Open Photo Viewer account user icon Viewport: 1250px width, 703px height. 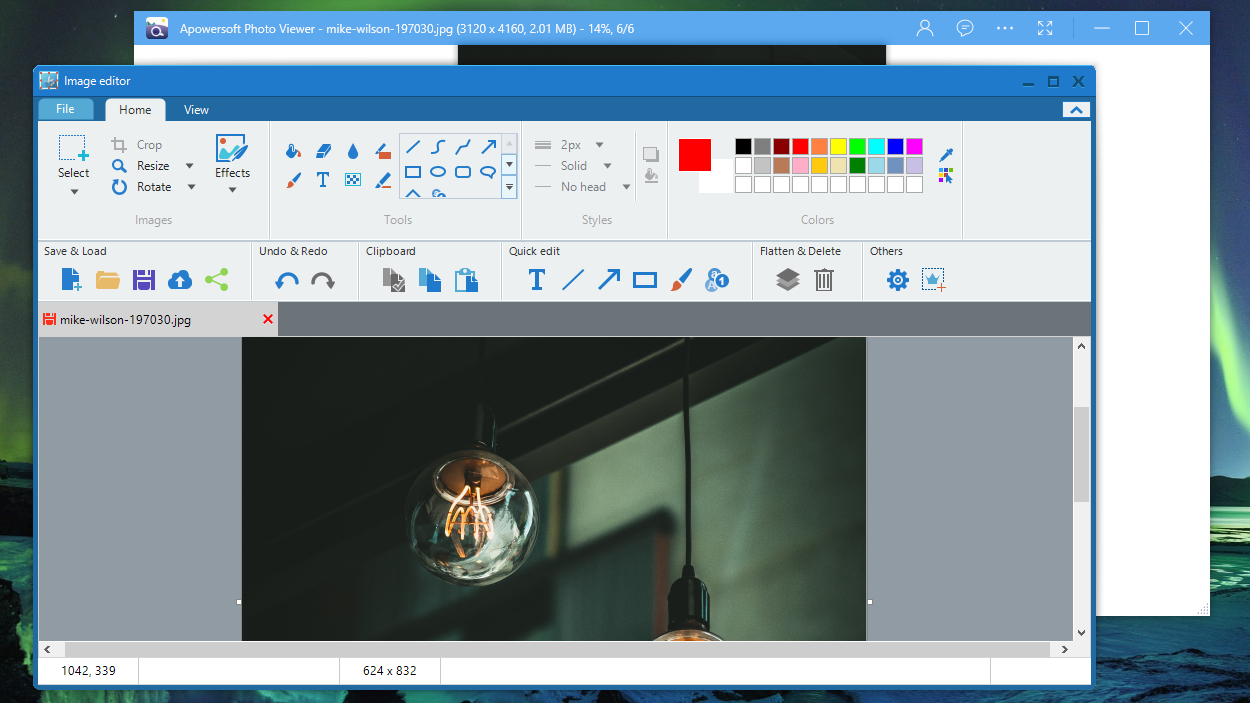tap(925, 28)
